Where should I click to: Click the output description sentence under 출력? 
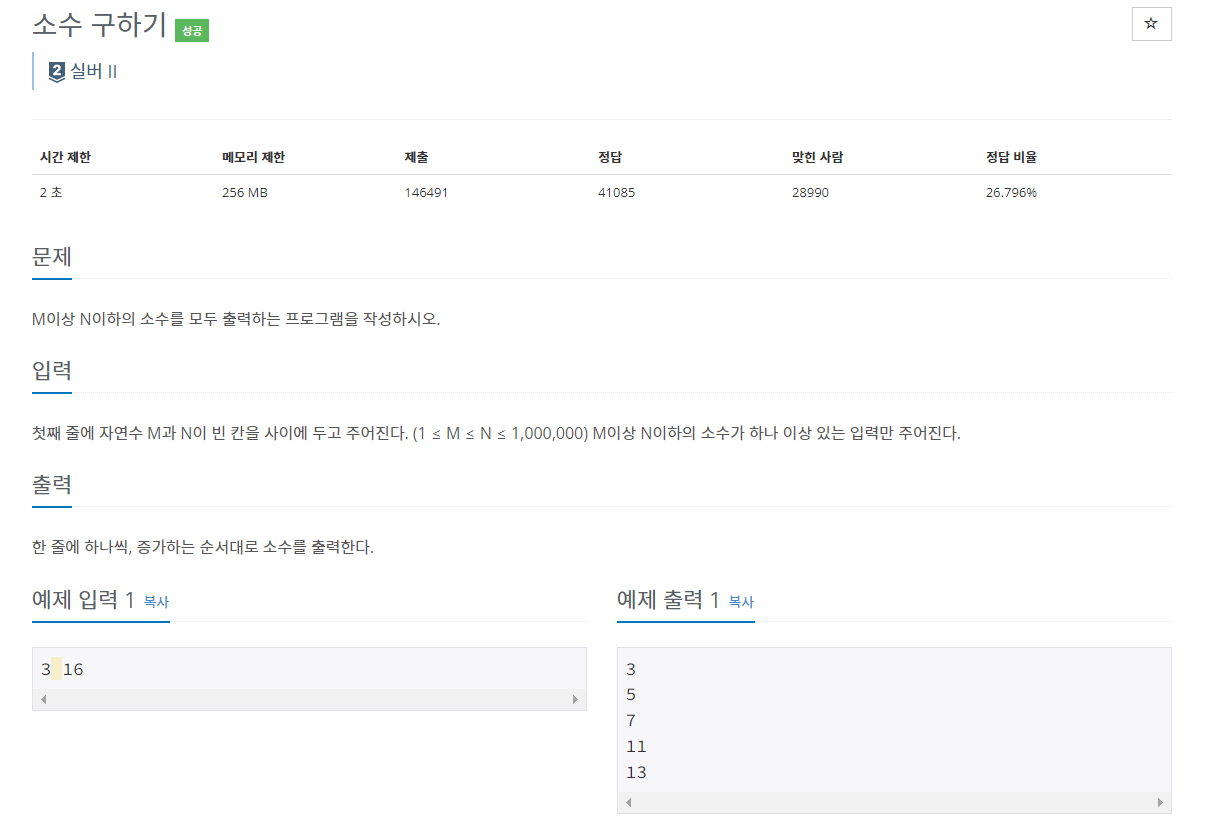[x=203, y=547]
